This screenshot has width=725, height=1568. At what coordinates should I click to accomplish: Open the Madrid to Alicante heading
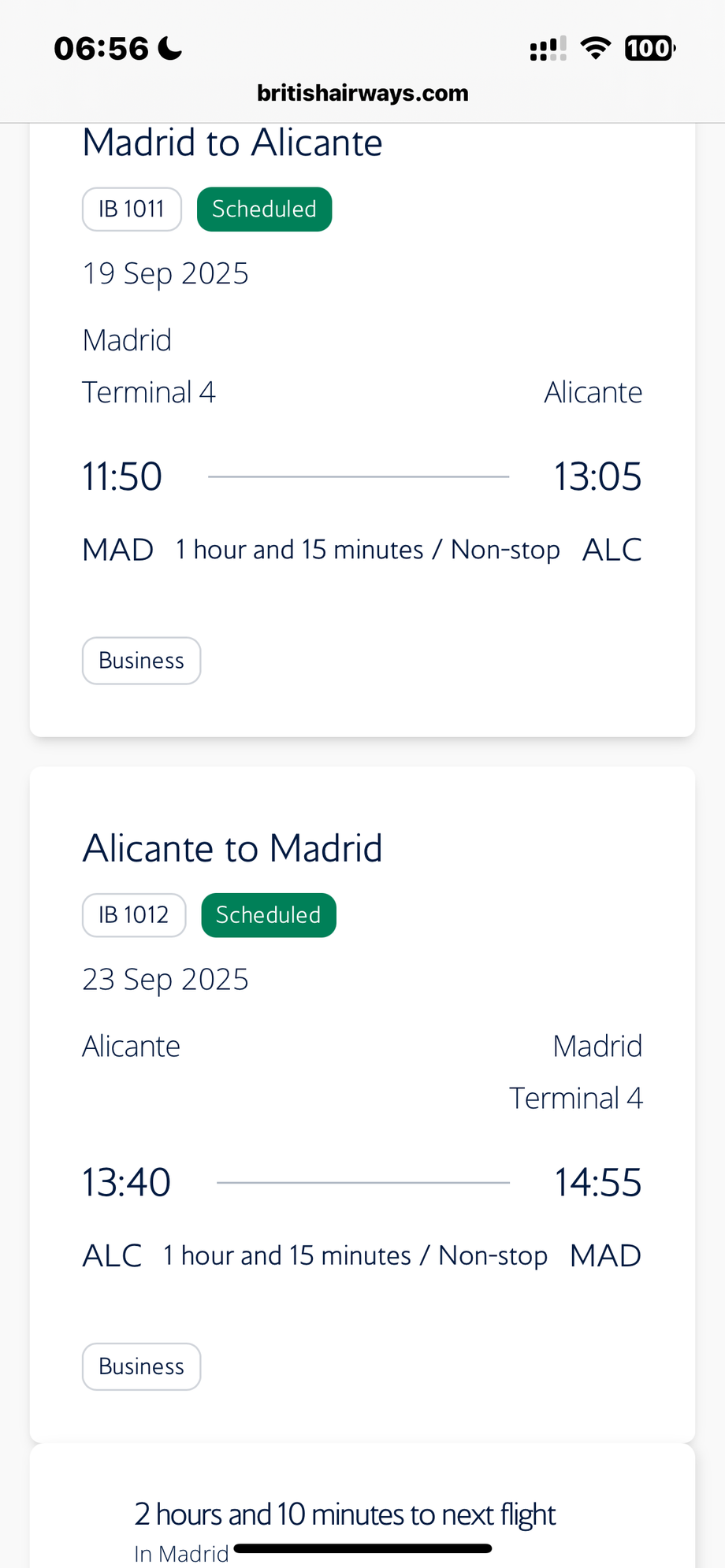232,143
